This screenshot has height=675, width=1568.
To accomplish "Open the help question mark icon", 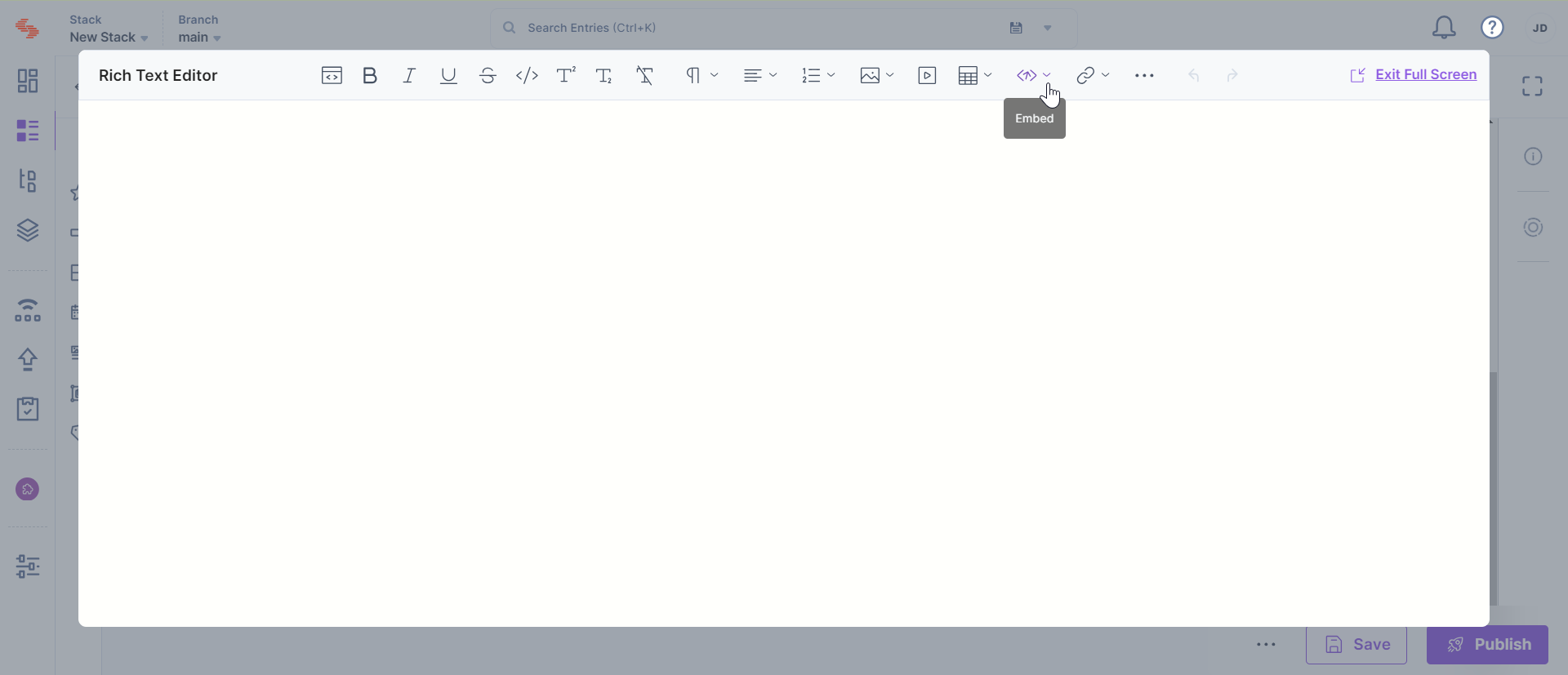I will [1492, 28].
